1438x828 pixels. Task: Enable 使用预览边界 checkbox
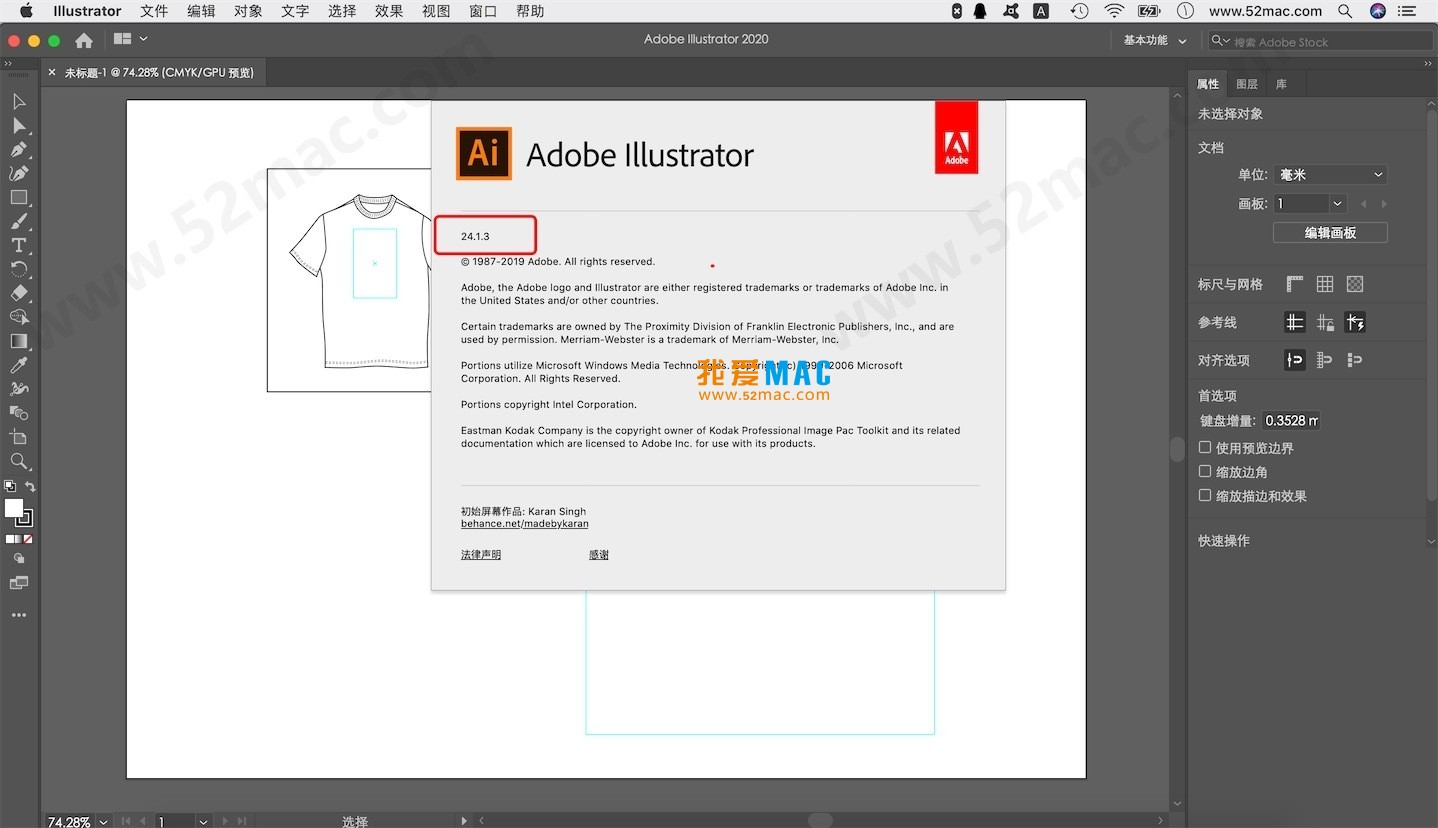pyautogui.click(x=1205, y=447)
